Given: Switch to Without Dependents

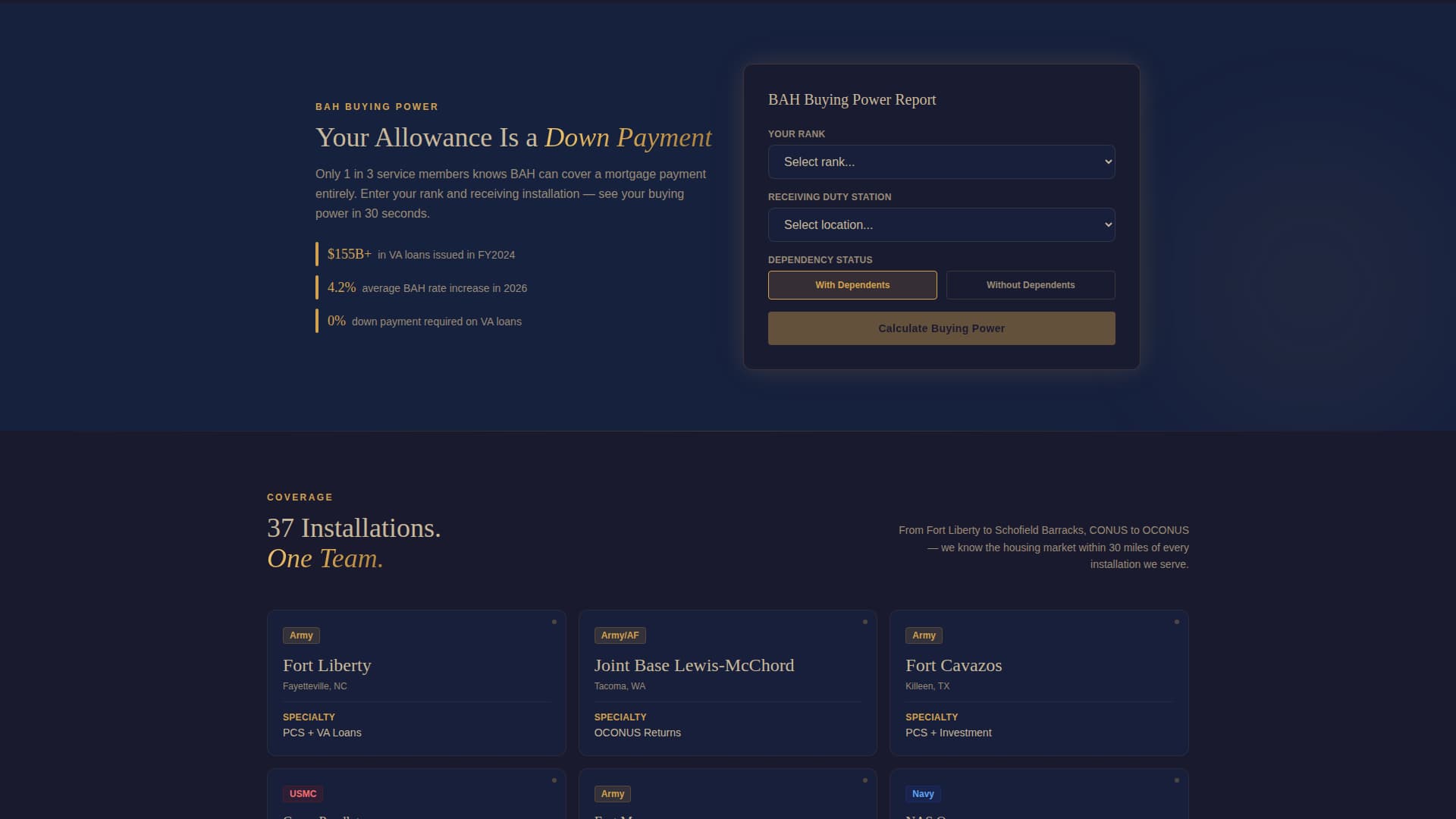Looking at the screenshot, I should [1031, 284].
